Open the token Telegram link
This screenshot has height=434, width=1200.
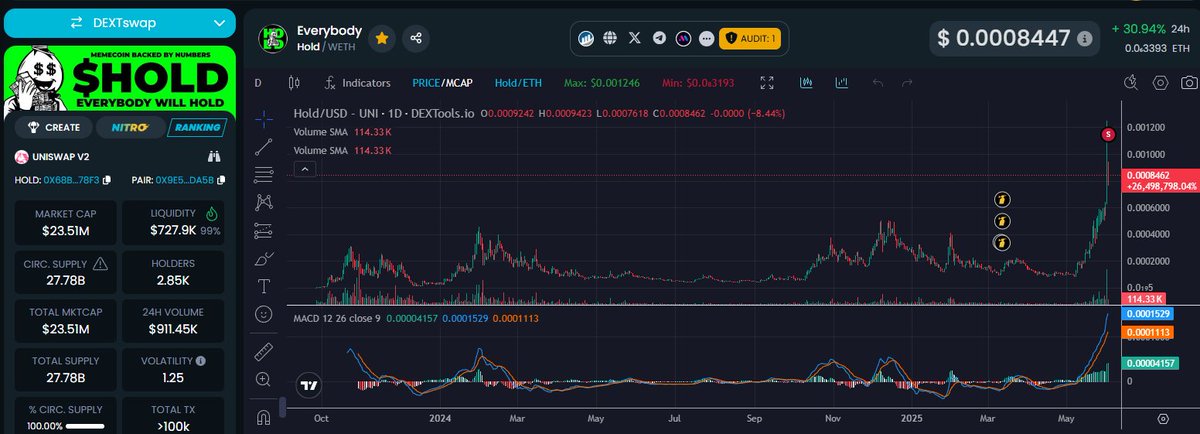659,38
